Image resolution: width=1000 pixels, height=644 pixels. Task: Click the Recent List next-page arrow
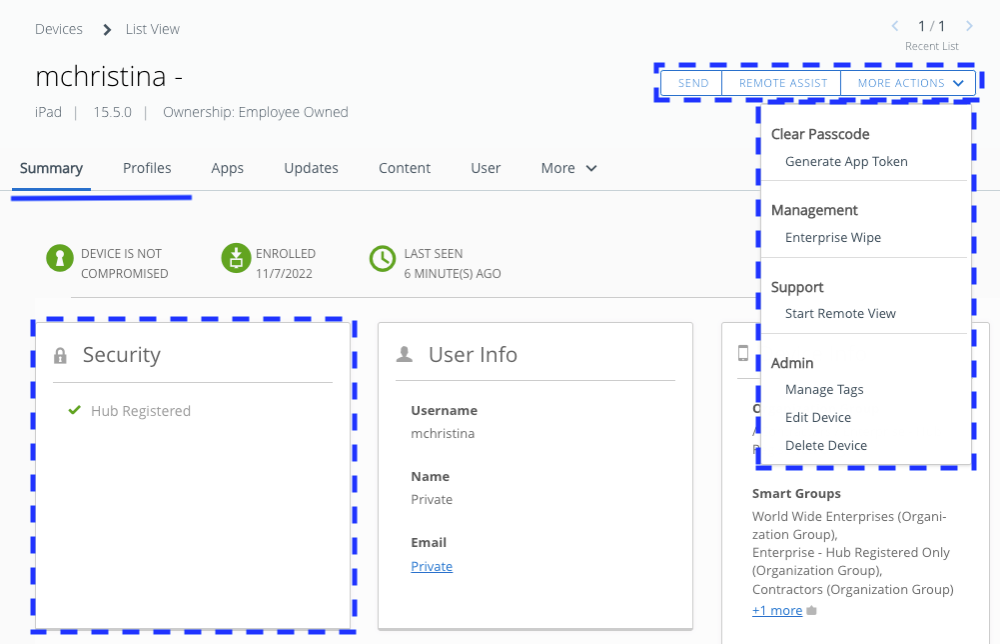click(x=967, y=26)
